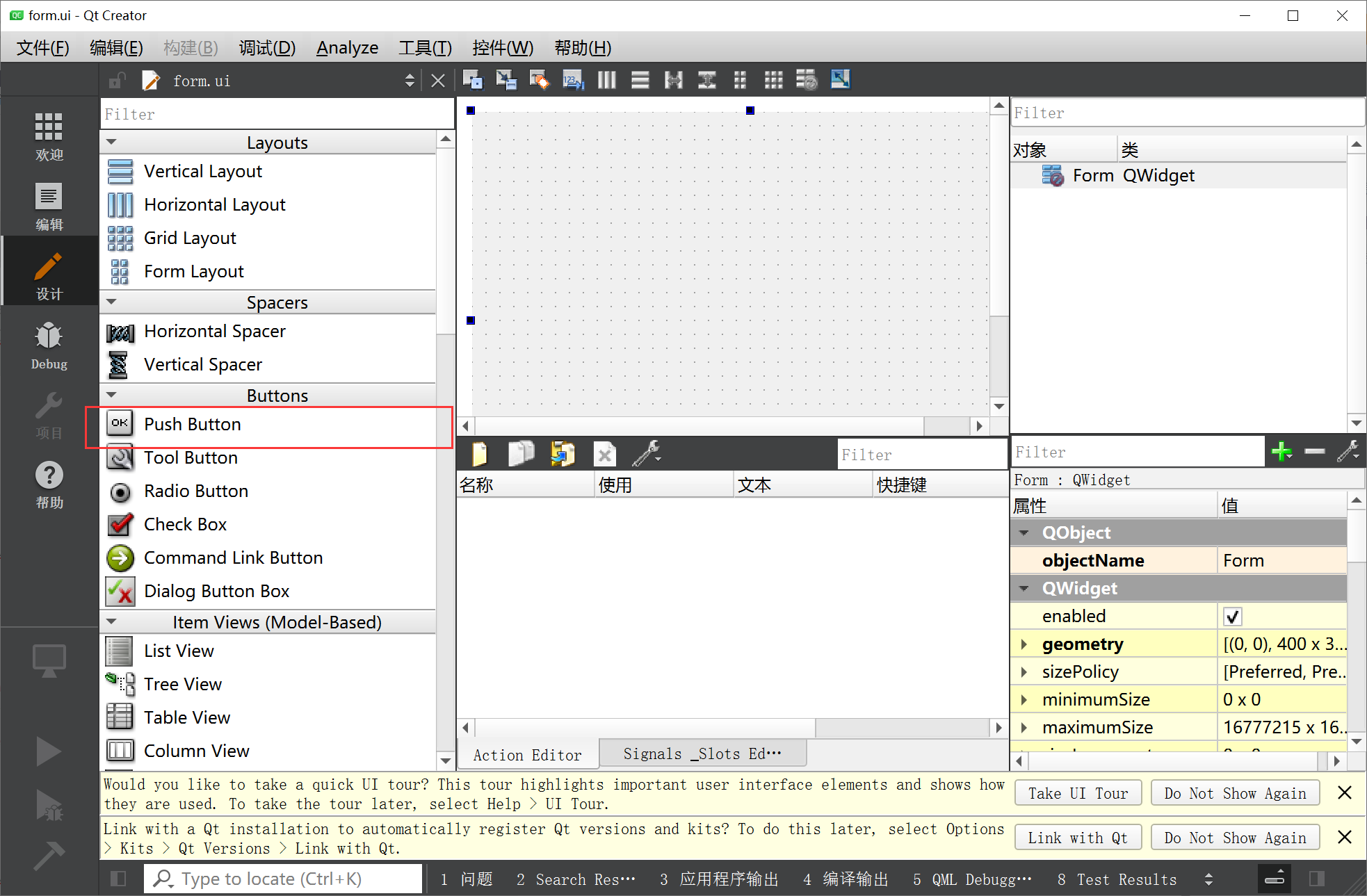Expand the geometry property in the property editor
Viewport: 1367px width, 896px height.
tap(1024, 644)
